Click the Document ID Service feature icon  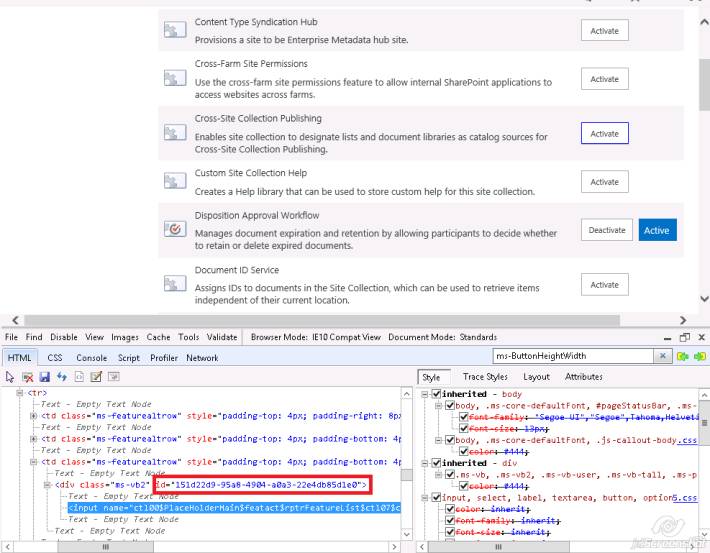(175, 284)
